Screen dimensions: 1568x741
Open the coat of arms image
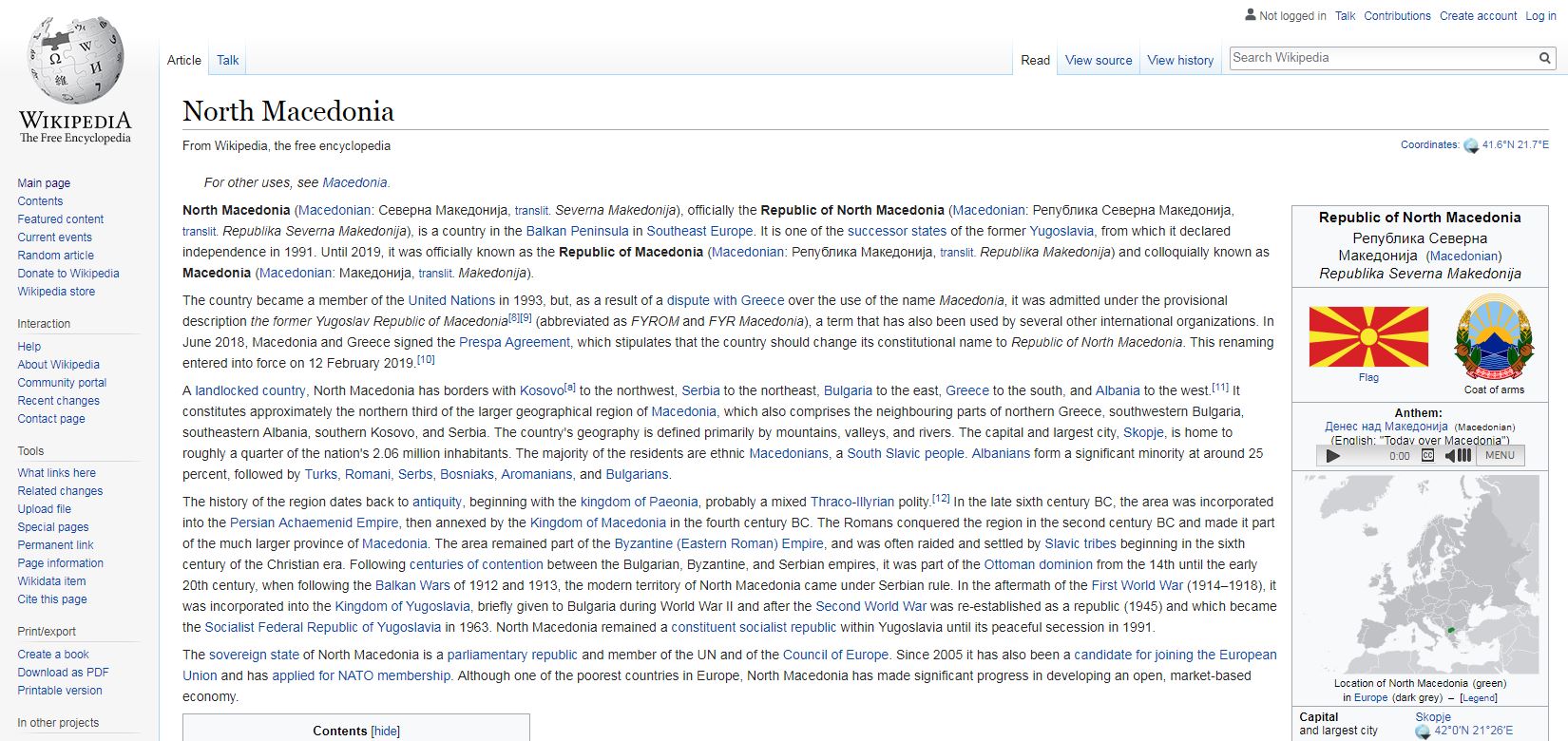pos(1493,337)
